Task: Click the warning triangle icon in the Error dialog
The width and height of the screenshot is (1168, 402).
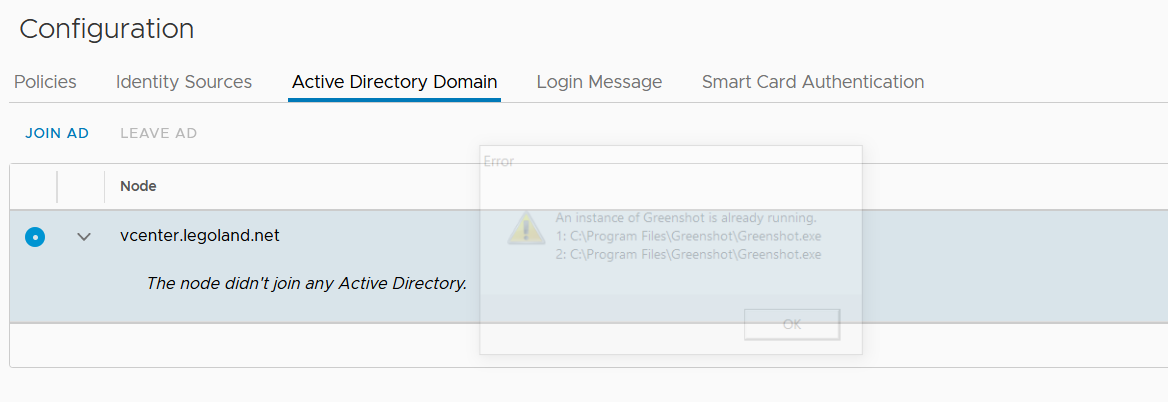Action: (526, 227)
